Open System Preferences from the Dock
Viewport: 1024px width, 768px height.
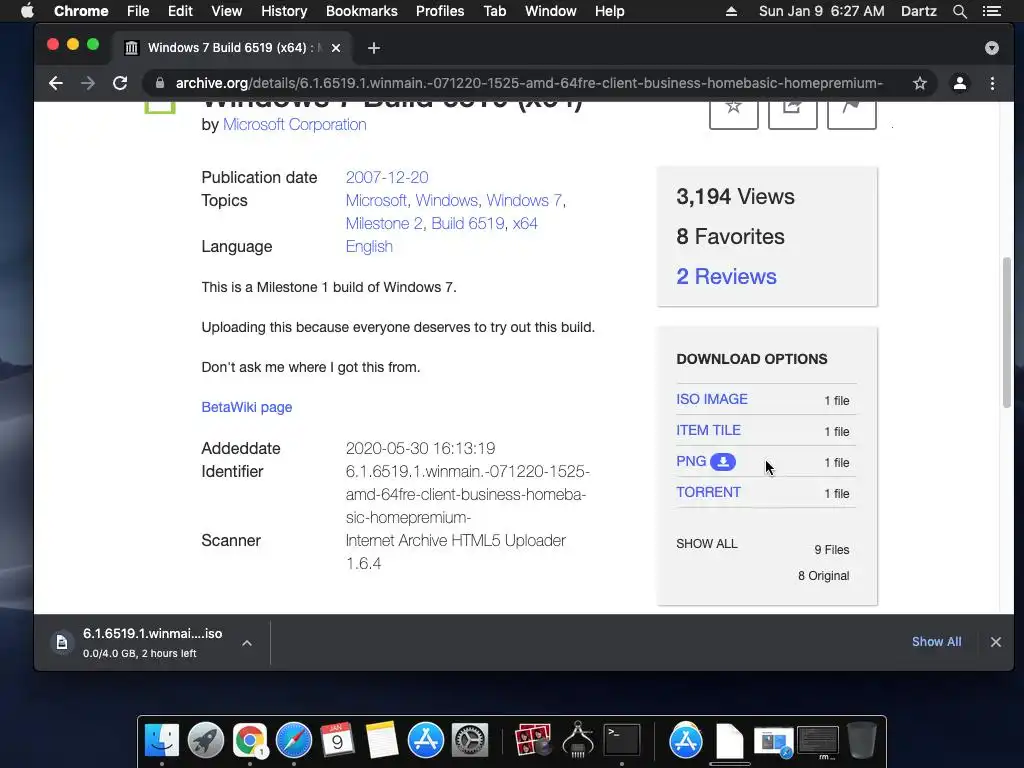(470, 741)
